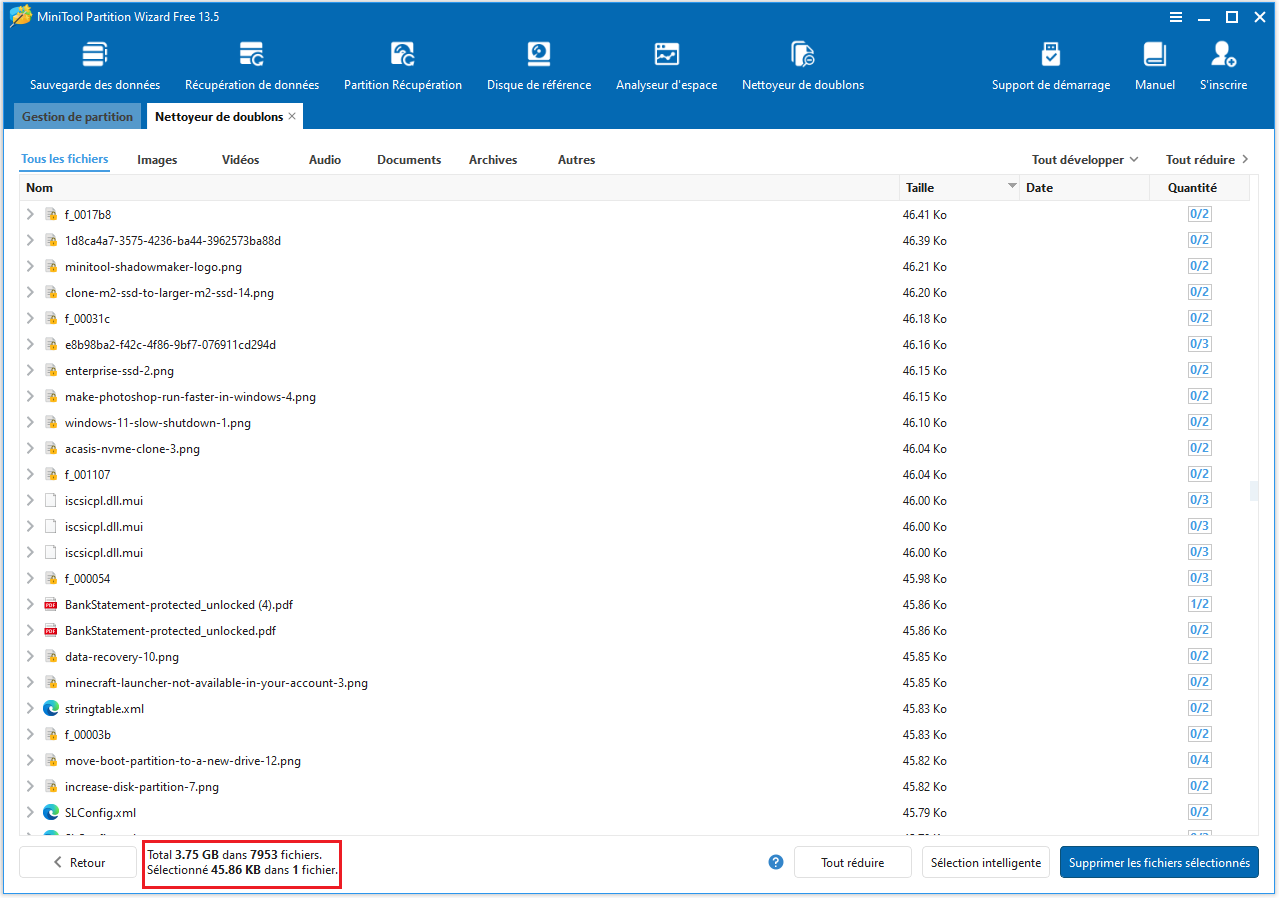Switch to the Gestion de partition tab
The image size is (1282, 899).
pos(77,116)
